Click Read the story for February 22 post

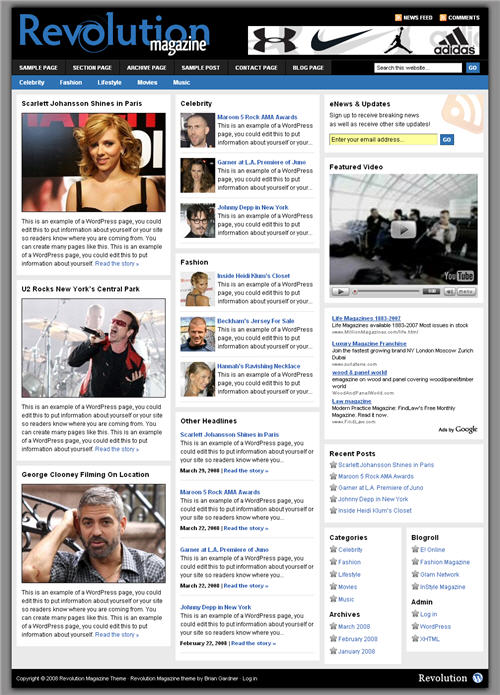[253, 643]
